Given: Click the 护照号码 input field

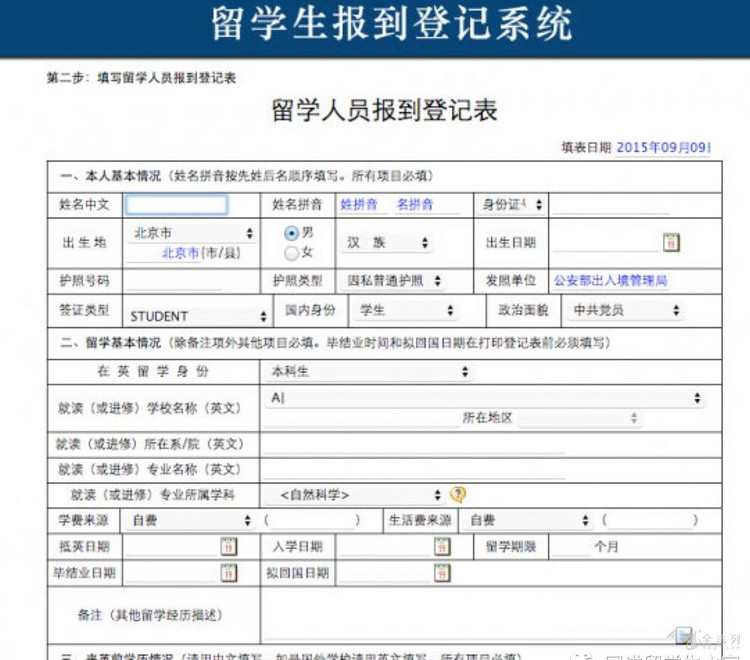Looking at the screenshot, I should coord(173,281).
